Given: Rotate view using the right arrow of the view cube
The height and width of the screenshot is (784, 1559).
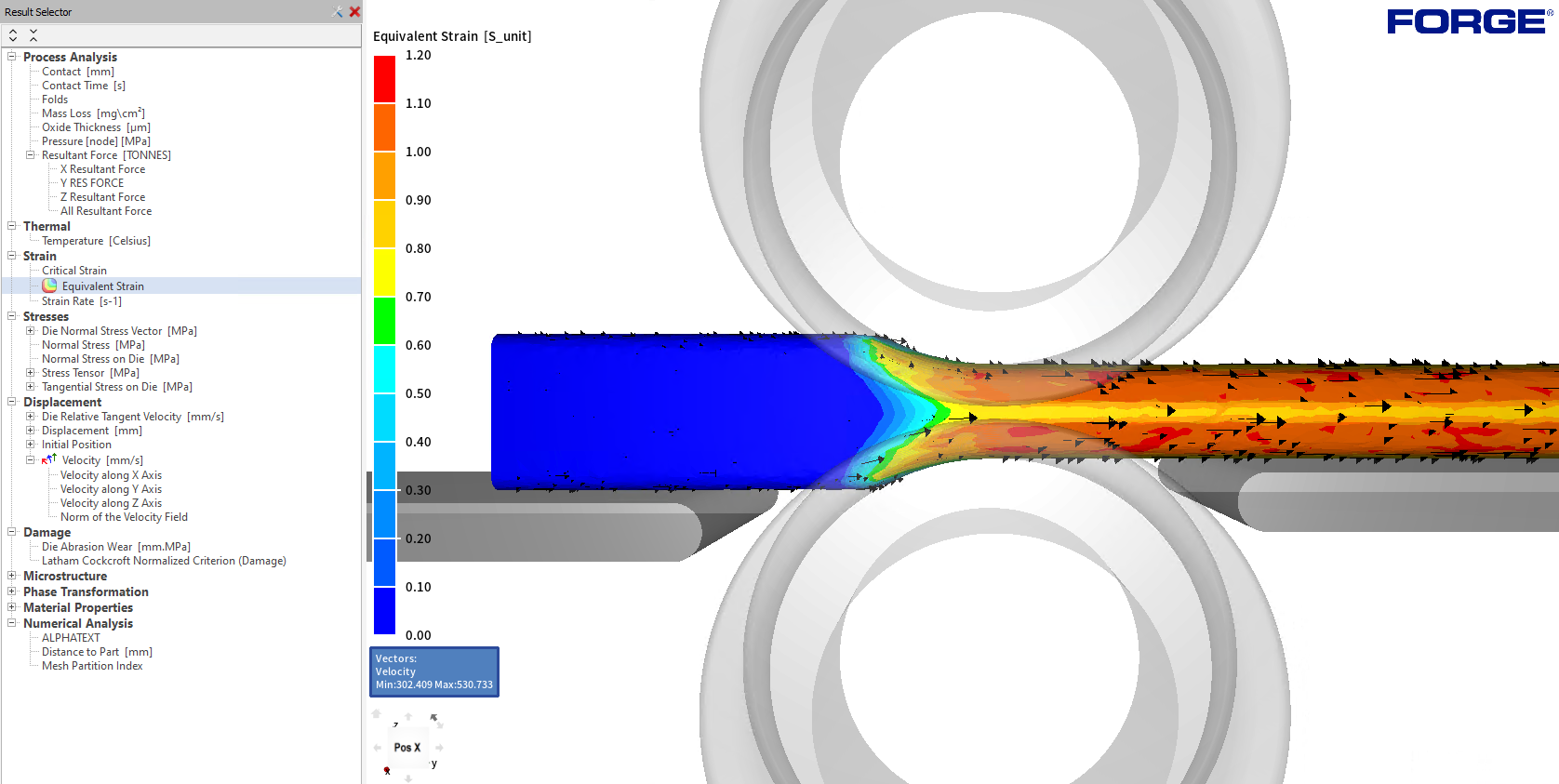Looking at the screenshot, I should point(439,748).
